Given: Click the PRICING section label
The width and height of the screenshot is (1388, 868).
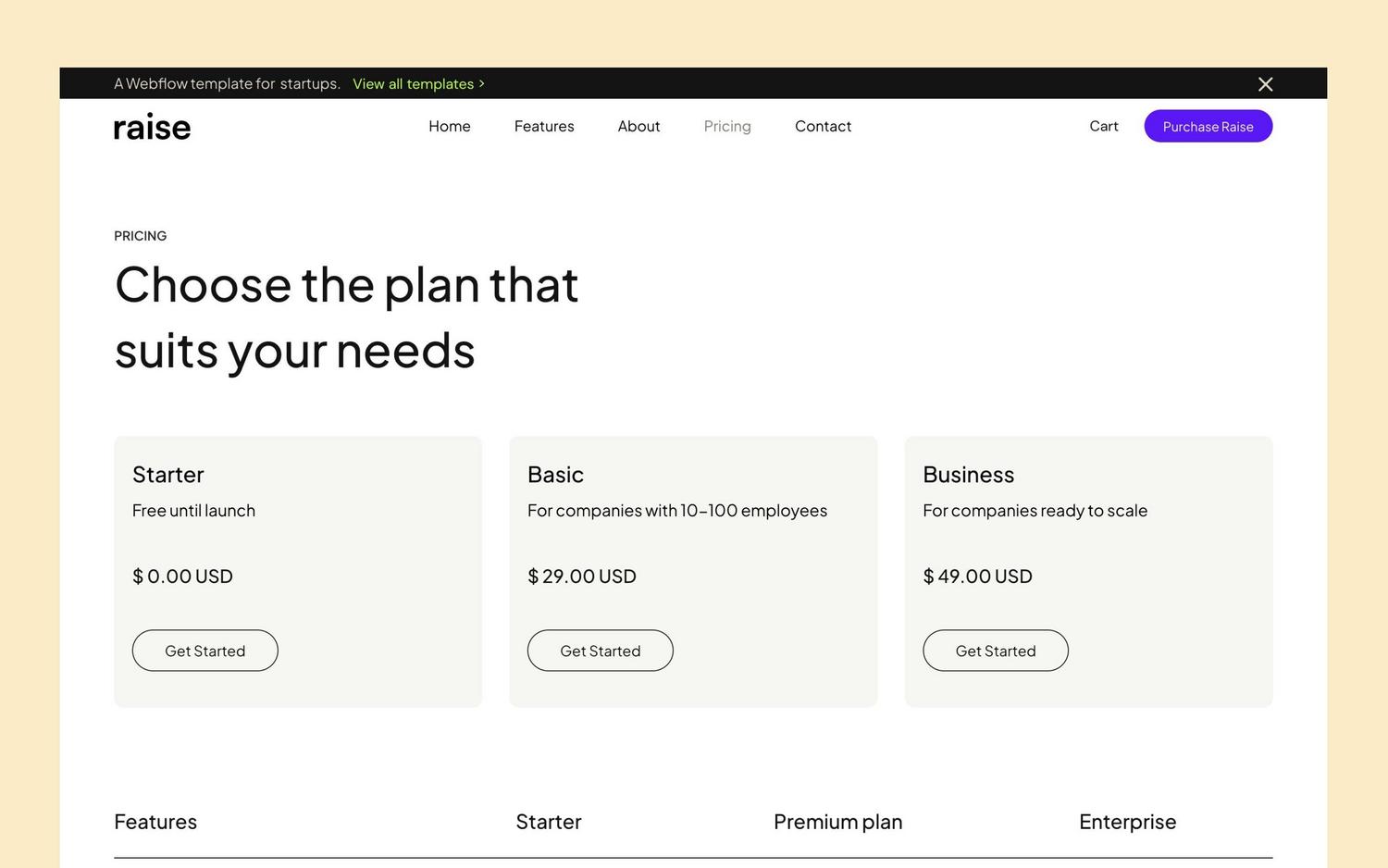Looking at the screenshot, I should [140, 236].
